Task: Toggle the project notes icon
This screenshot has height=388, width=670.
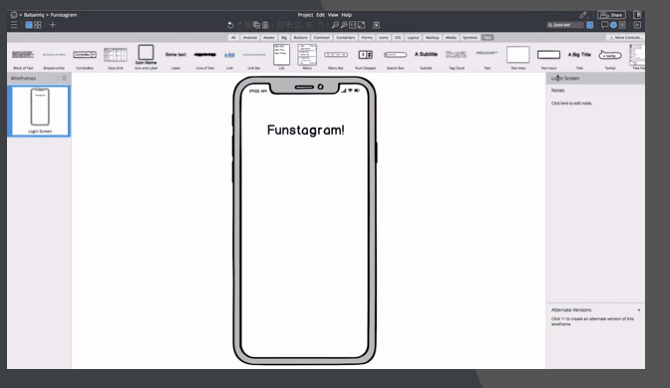Action: click(622, 25)
